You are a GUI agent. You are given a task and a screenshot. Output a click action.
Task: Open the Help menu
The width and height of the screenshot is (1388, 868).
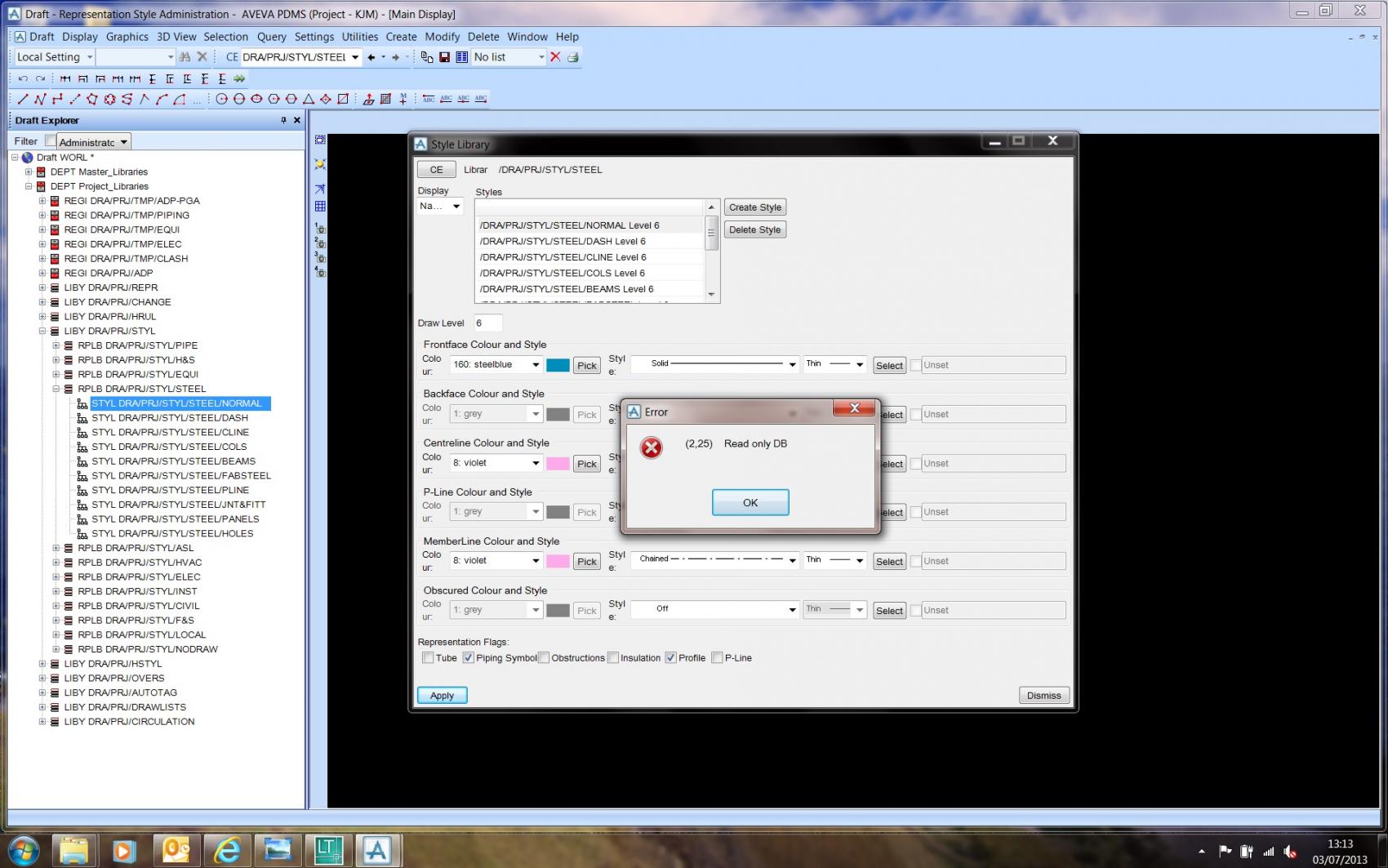point(567,37)
